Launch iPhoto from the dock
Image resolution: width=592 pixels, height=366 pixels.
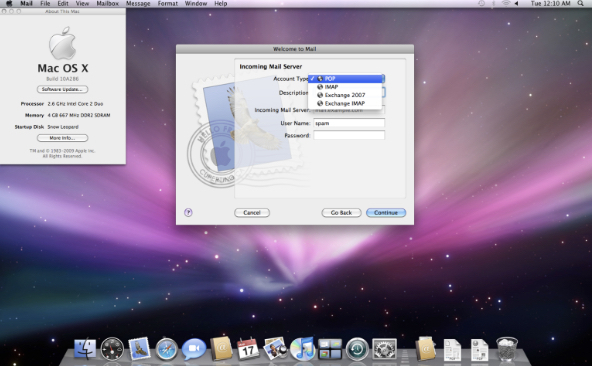(x=275, y=348)
